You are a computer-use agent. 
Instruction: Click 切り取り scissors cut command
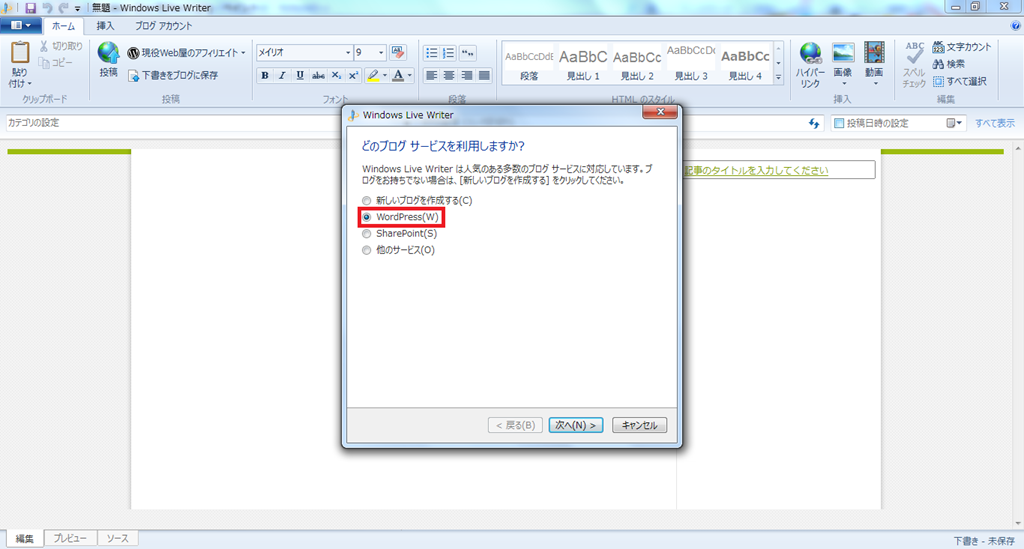[61, 46]
